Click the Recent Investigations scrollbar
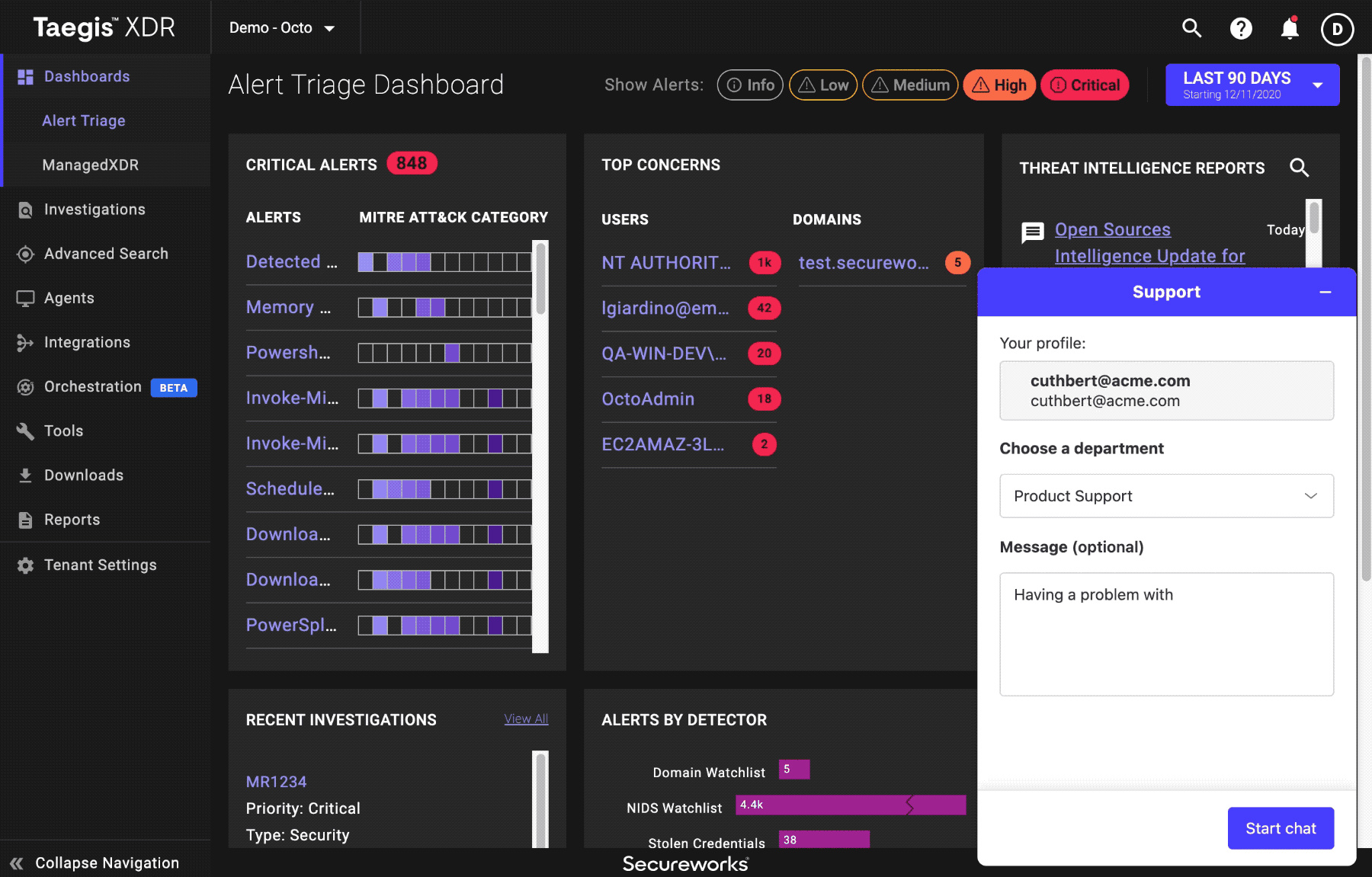The height and width of the screenshot is (877, 1372). 540,799
